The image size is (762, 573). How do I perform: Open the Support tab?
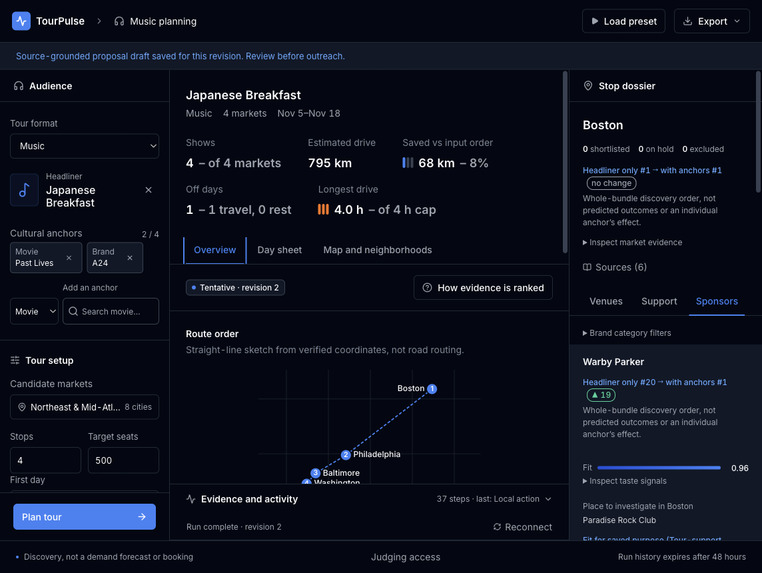click(x=659, y=301)
